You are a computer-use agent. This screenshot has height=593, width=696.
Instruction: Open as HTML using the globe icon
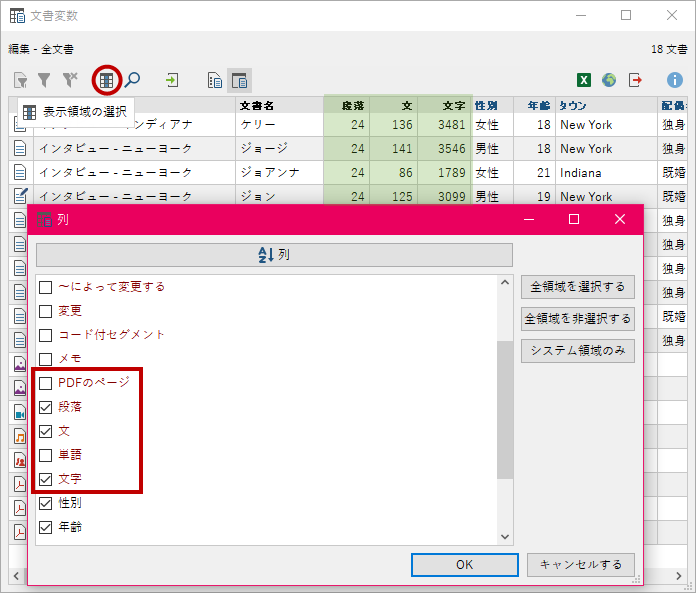click(609, 80)
